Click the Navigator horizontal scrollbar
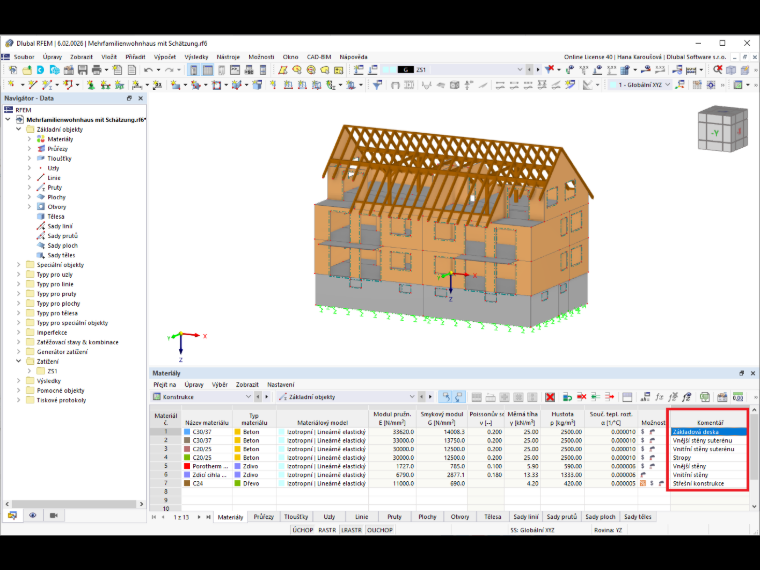The width and height of the screenshot is (760, 570). [75, 504]
